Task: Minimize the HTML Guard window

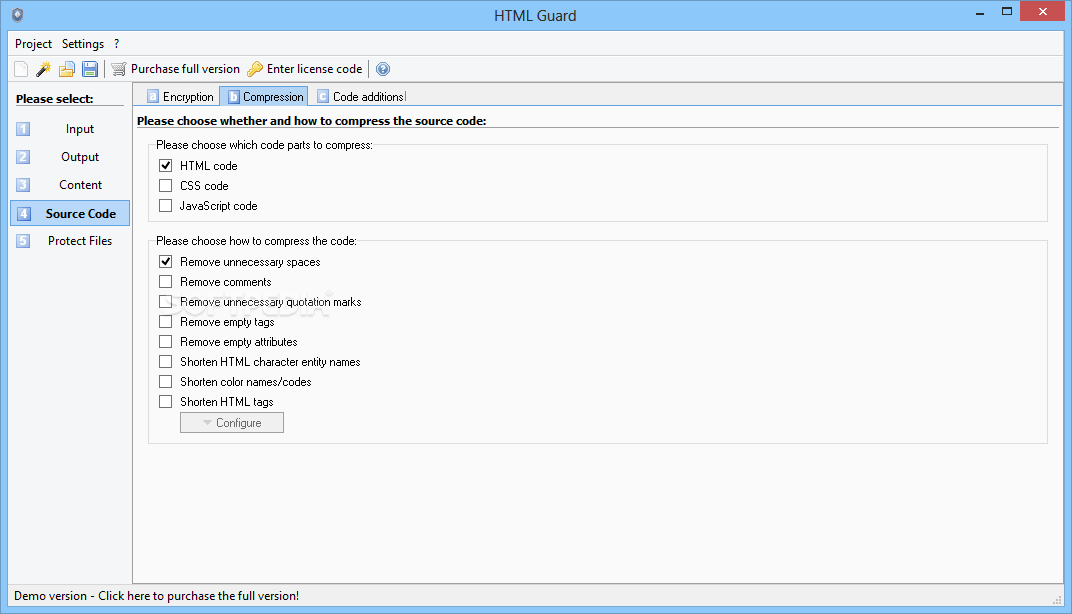Action: coord(980,12)
